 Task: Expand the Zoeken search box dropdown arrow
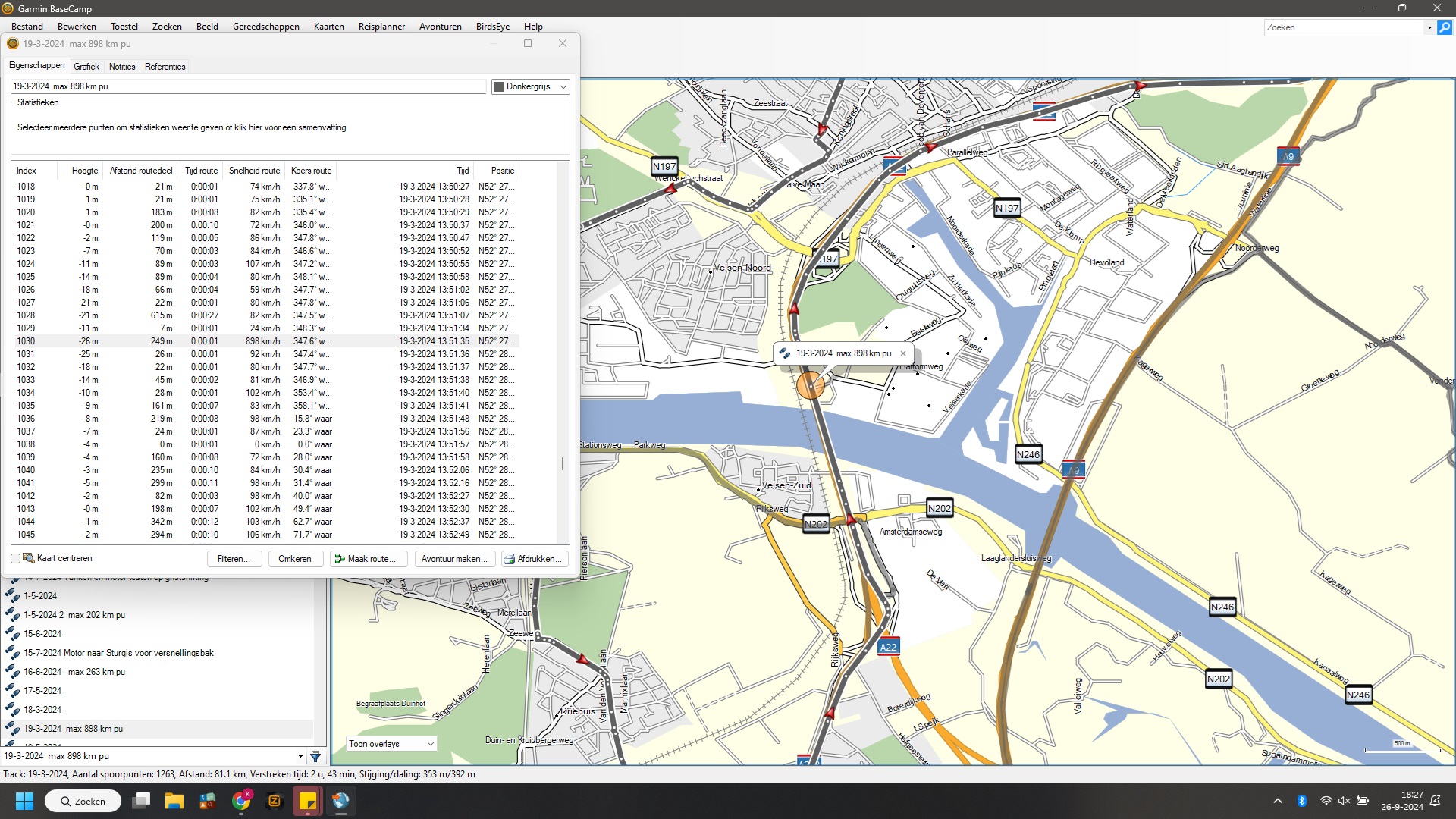point(1429,27)
